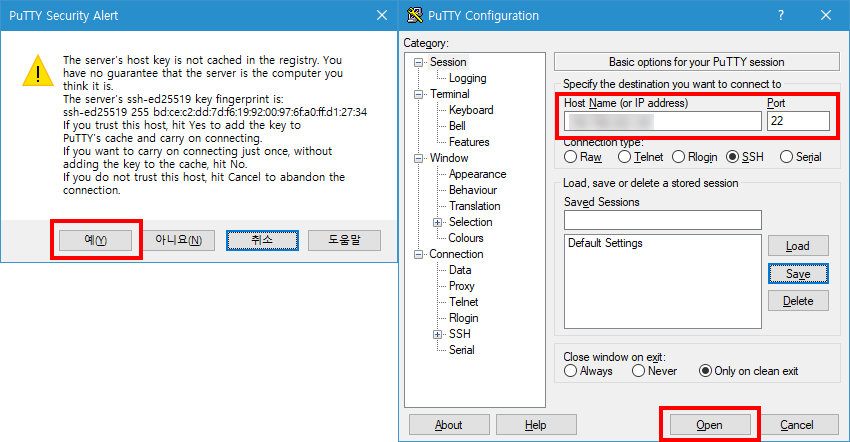Open the Telnet category in the tree
This screenshot has width=850, height=442.
tap(463, 302)
